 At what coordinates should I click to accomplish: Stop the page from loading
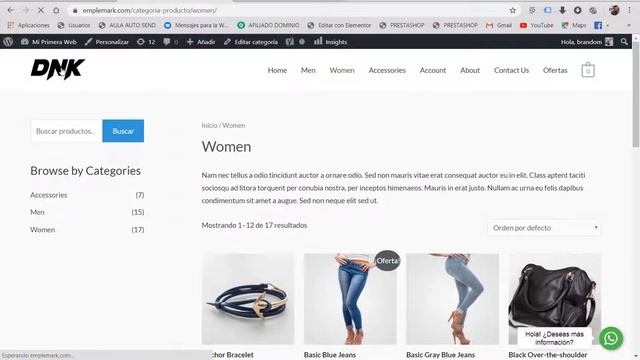[x=41, y=10]
